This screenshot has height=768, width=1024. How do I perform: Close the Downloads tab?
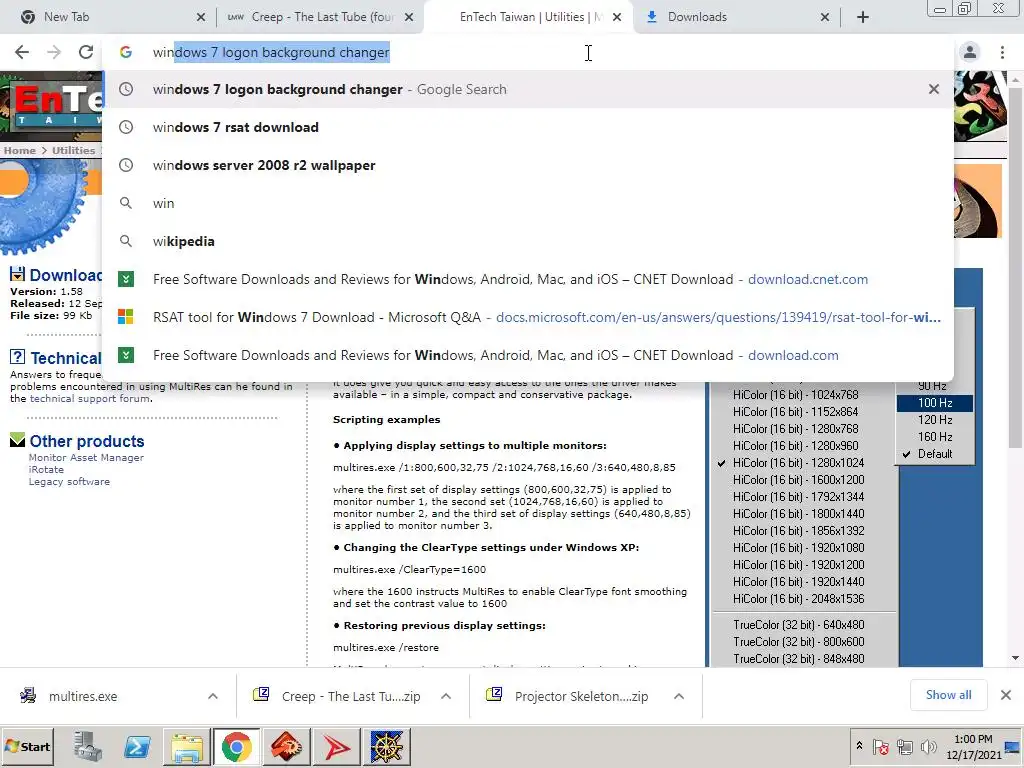825,17
